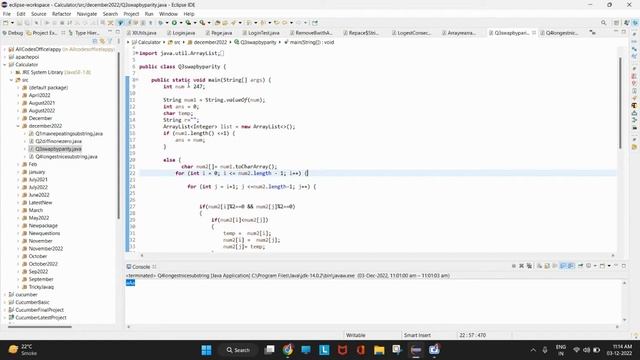The height and width of the screenshot is (360, 640).
Task: Open the New file dropdown arrow
Action: click(x=12, y=23)
